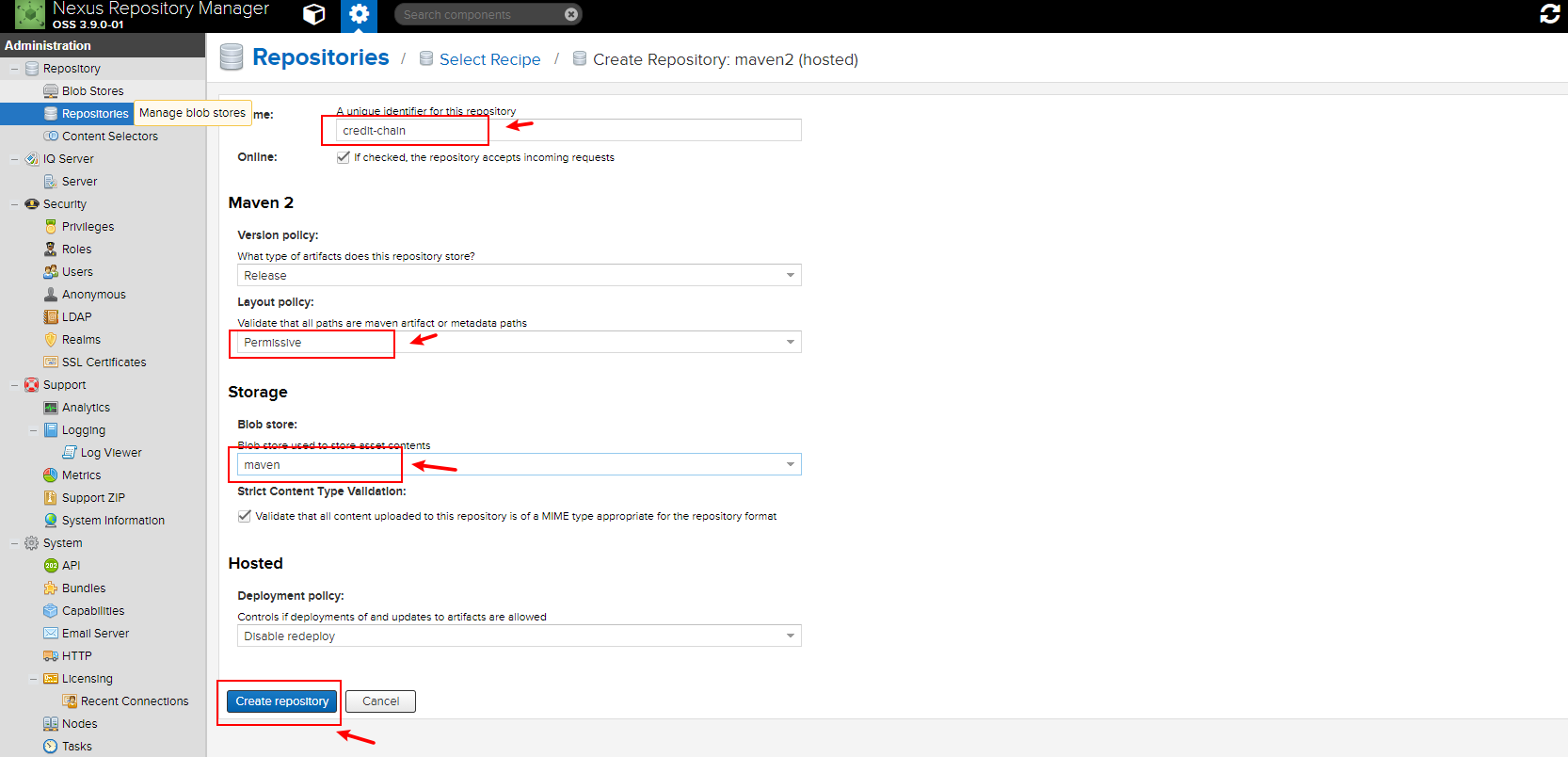Image resolution: width=1568 pixels, height=757 pixels.
Task: Click the HTTP icon
Action: click(51, 656)
